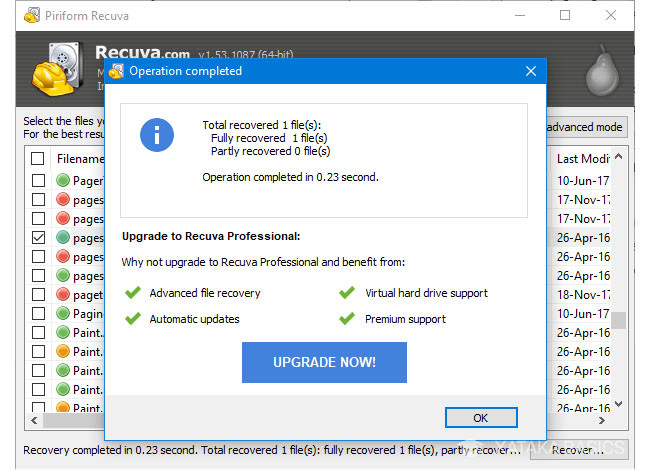Viewport: 650px width, 470px height.
Task: Click the vertical scrollbar thumb
Action: pos(618,320)
